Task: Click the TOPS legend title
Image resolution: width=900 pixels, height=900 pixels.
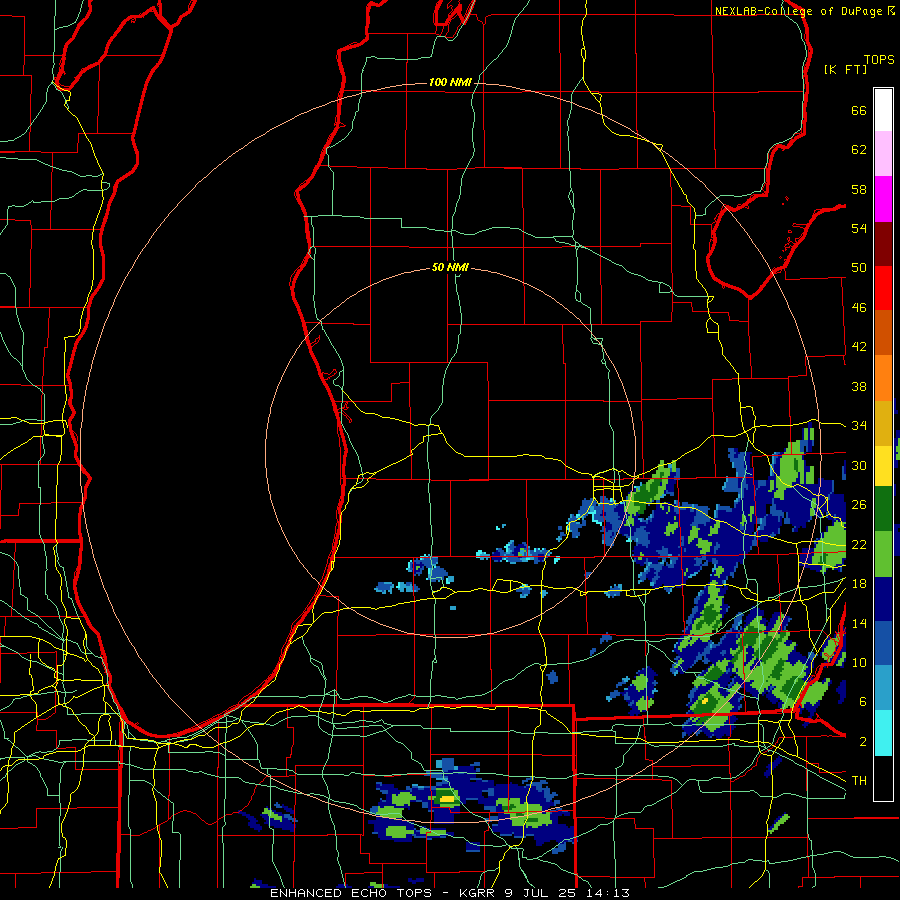Action: tap(879, 60)
